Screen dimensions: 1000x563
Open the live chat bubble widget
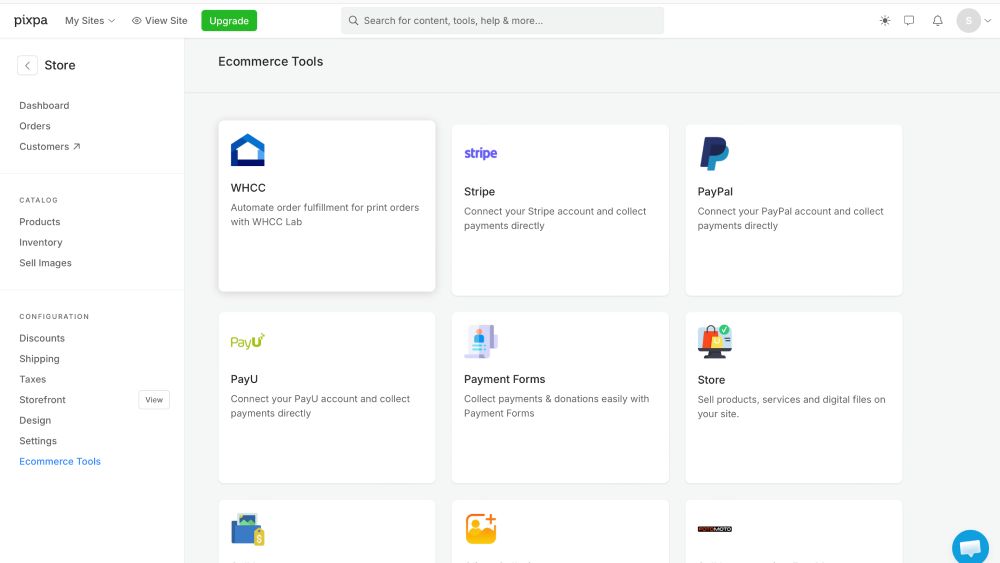tap(970, 547)
